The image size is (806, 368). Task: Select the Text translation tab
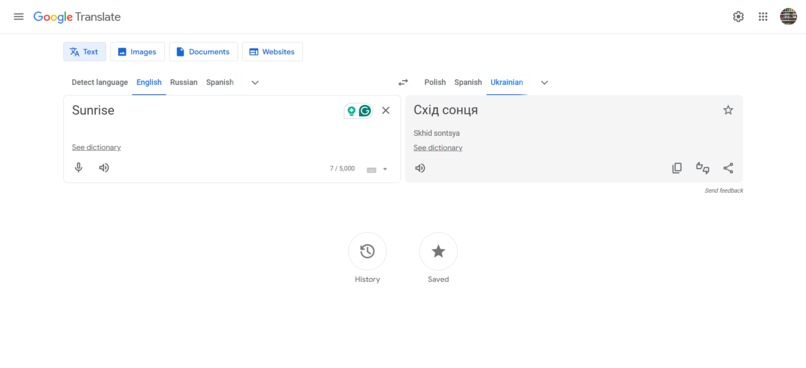tap(84, 51)
